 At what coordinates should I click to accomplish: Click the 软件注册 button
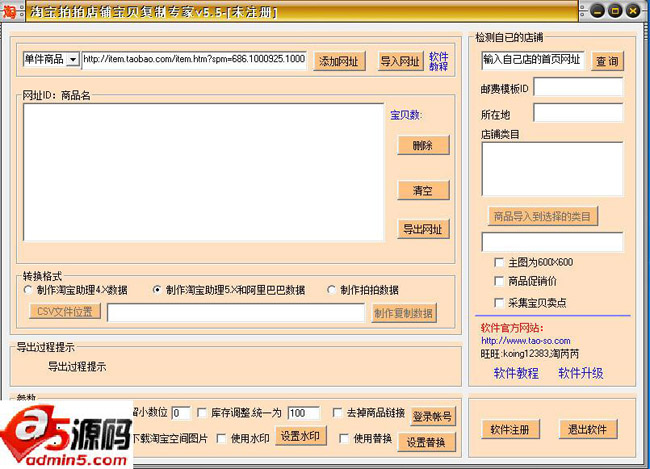(x=510, y=430)
